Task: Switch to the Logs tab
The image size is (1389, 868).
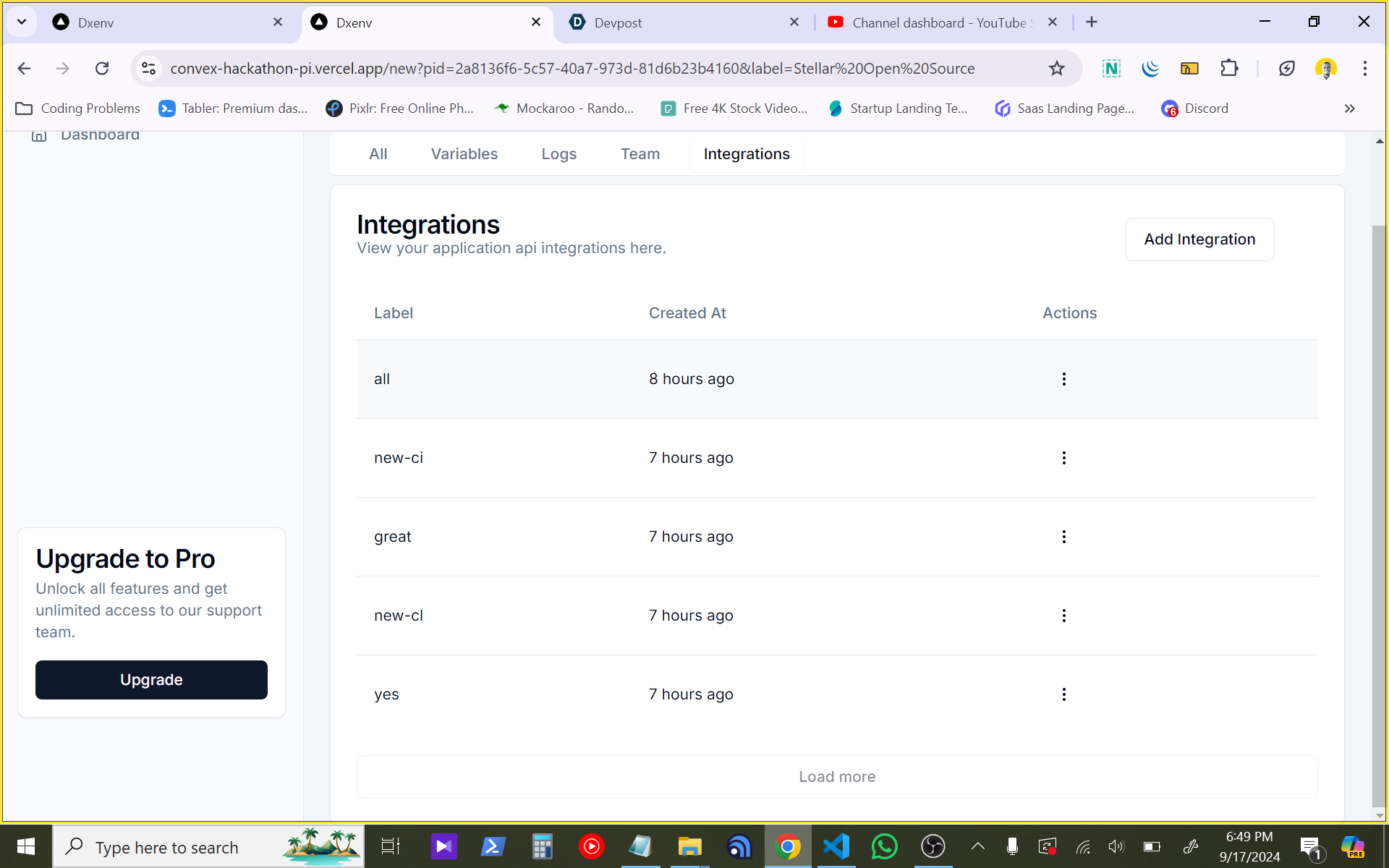Action: point(558,154)
